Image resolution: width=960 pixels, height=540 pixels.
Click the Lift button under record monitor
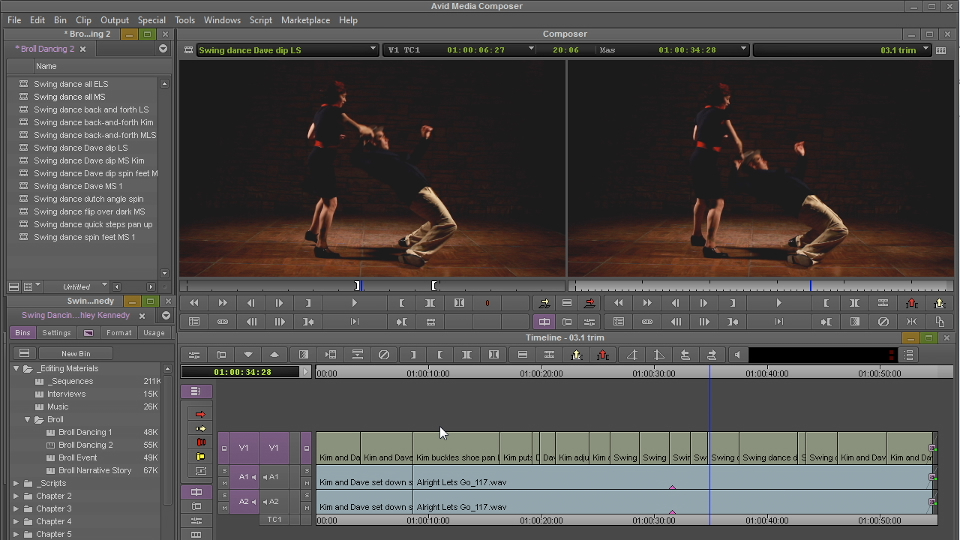(912, 303)
